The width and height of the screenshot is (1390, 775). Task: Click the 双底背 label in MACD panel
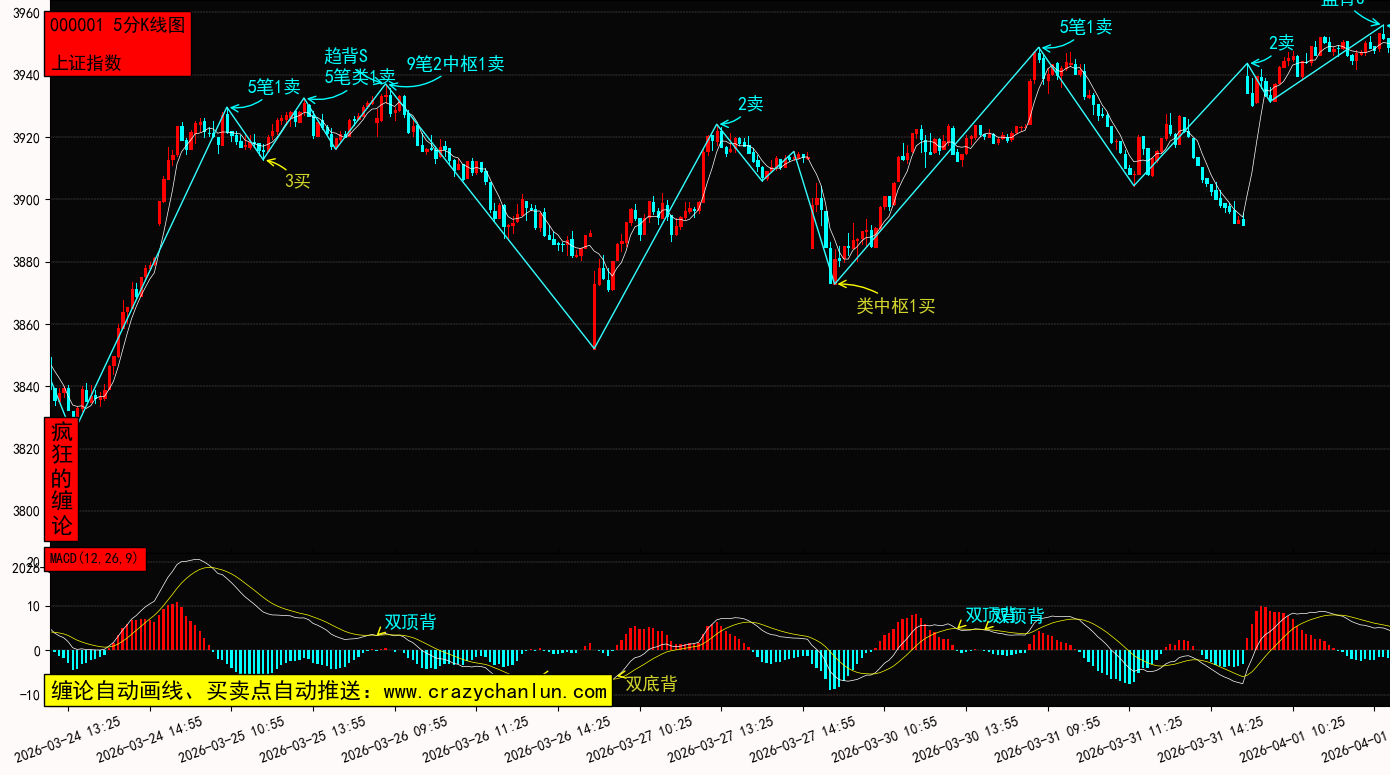pos(651,684)
